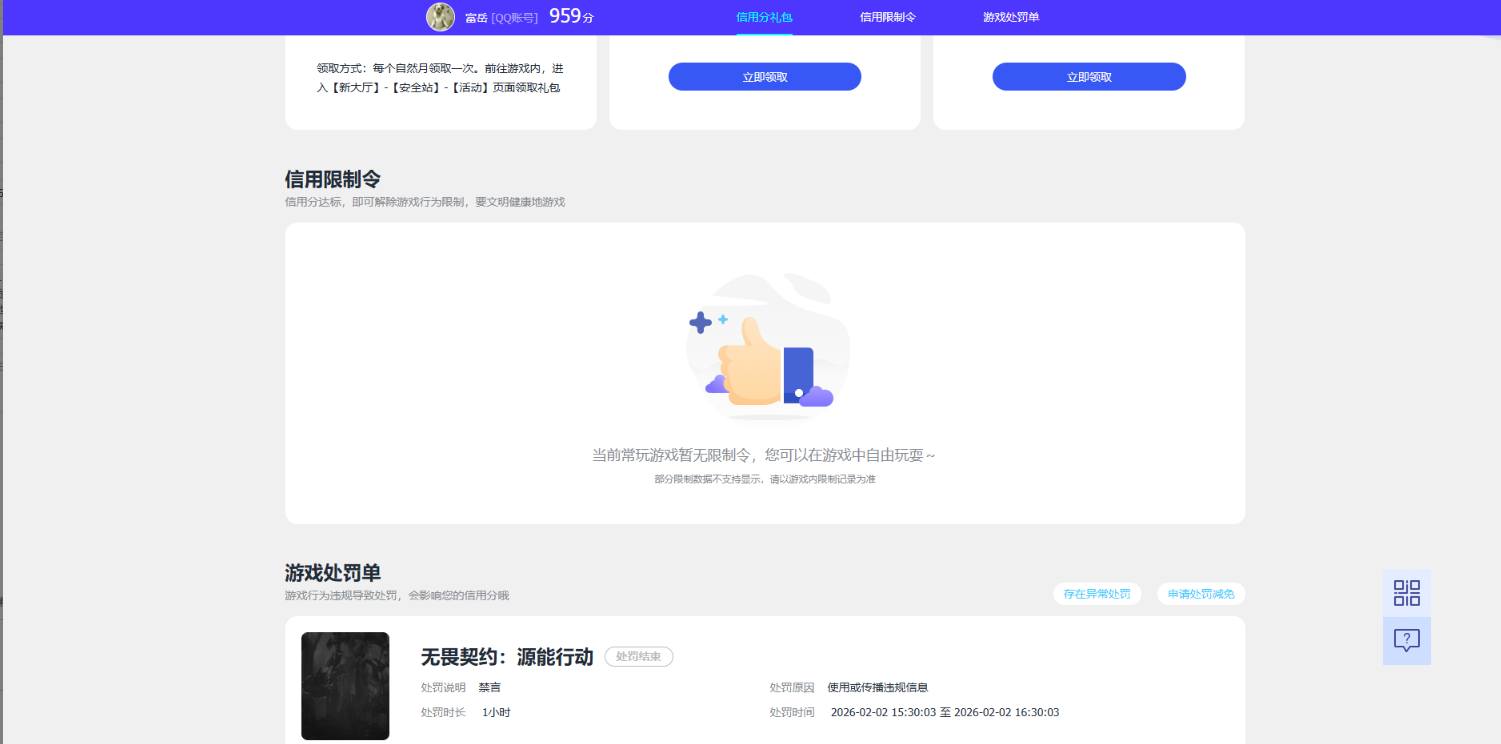Click 立即领取 button in middle card
This screenshot has width=1501, height=744.
(x=765, y=77)
